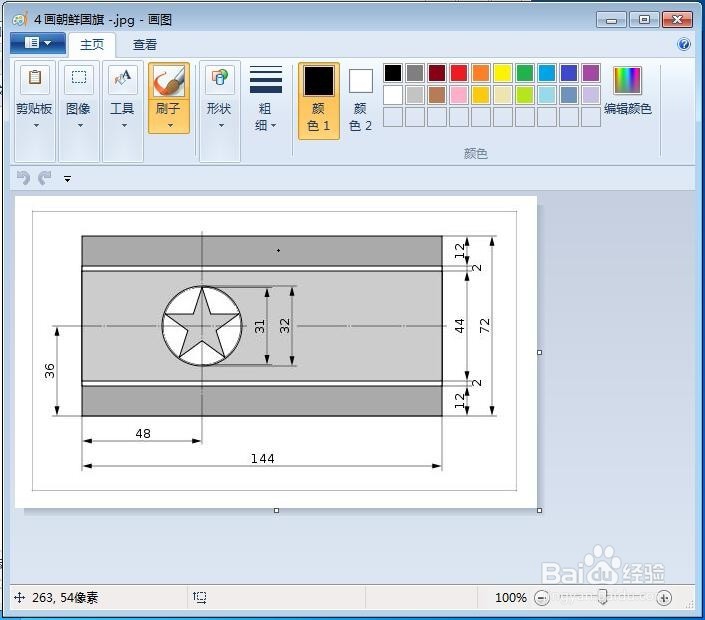Pick the turquoise color swatch
Viewport: 705px width, 620px height.
point(547,73)
